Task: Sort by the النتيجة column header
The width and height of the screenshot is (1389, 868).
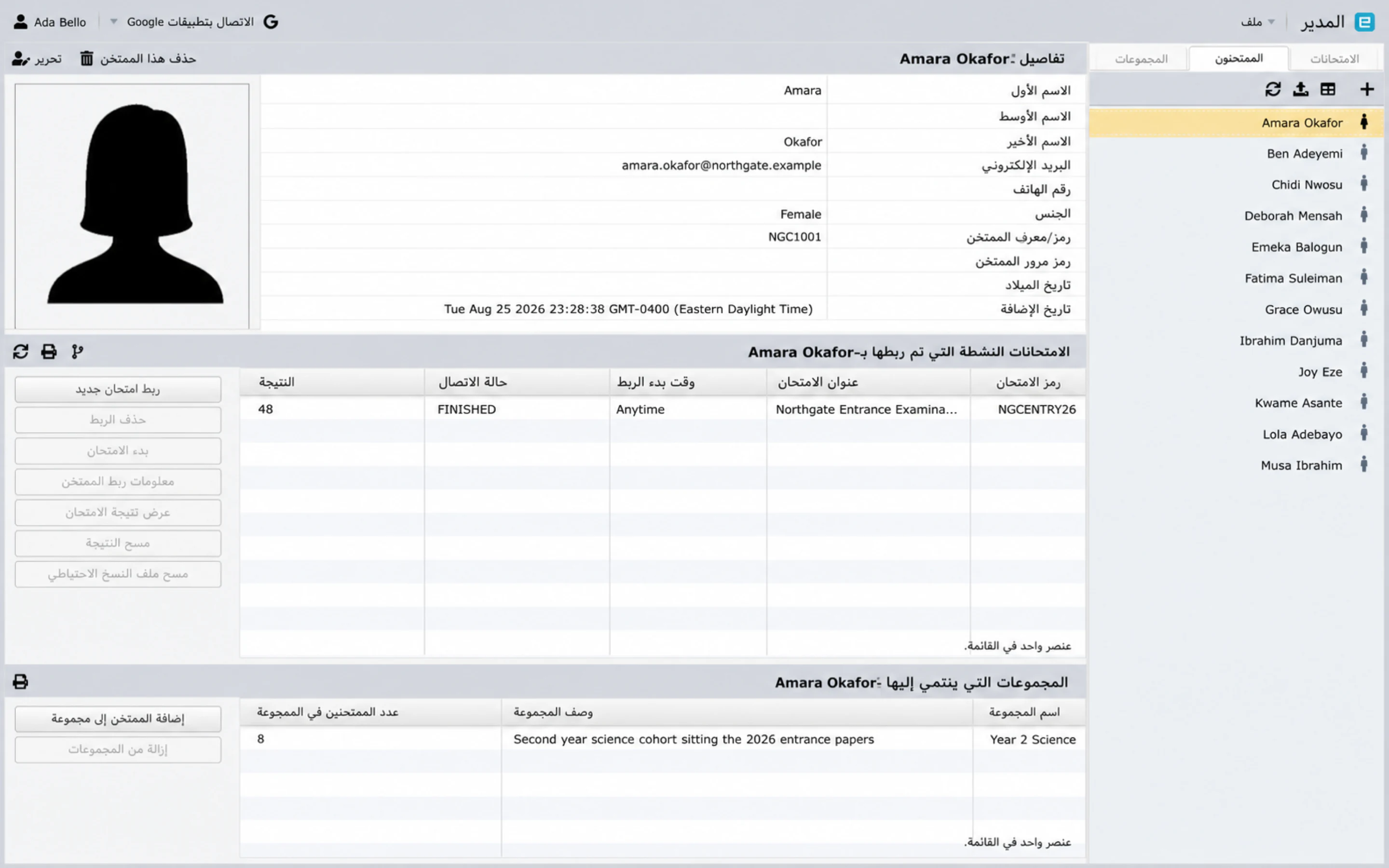Action: tap(332, 382)
